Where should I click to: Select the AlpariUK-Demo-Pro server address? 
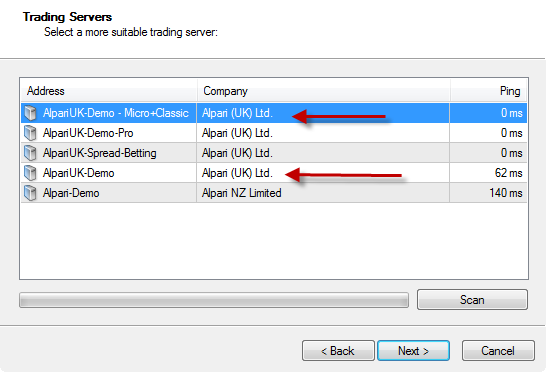(88, 133)
